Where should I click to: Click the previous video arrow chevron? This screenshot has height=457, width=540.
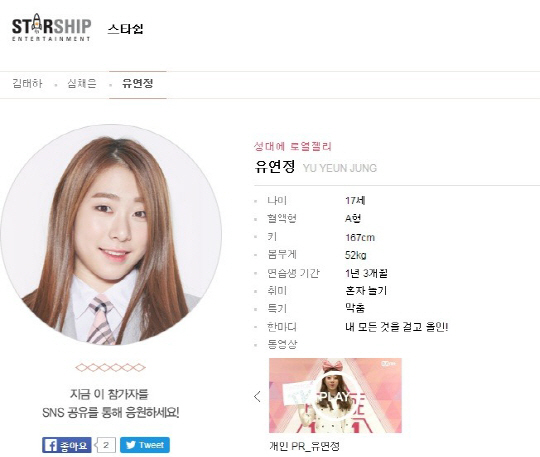click(257, 396)
